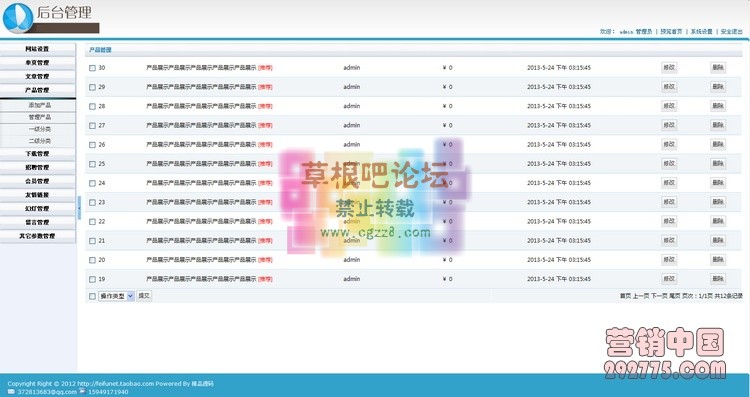Tick the checkbox for product 23
This screenshot has height=397, width=750.
[x=92, y=202]
